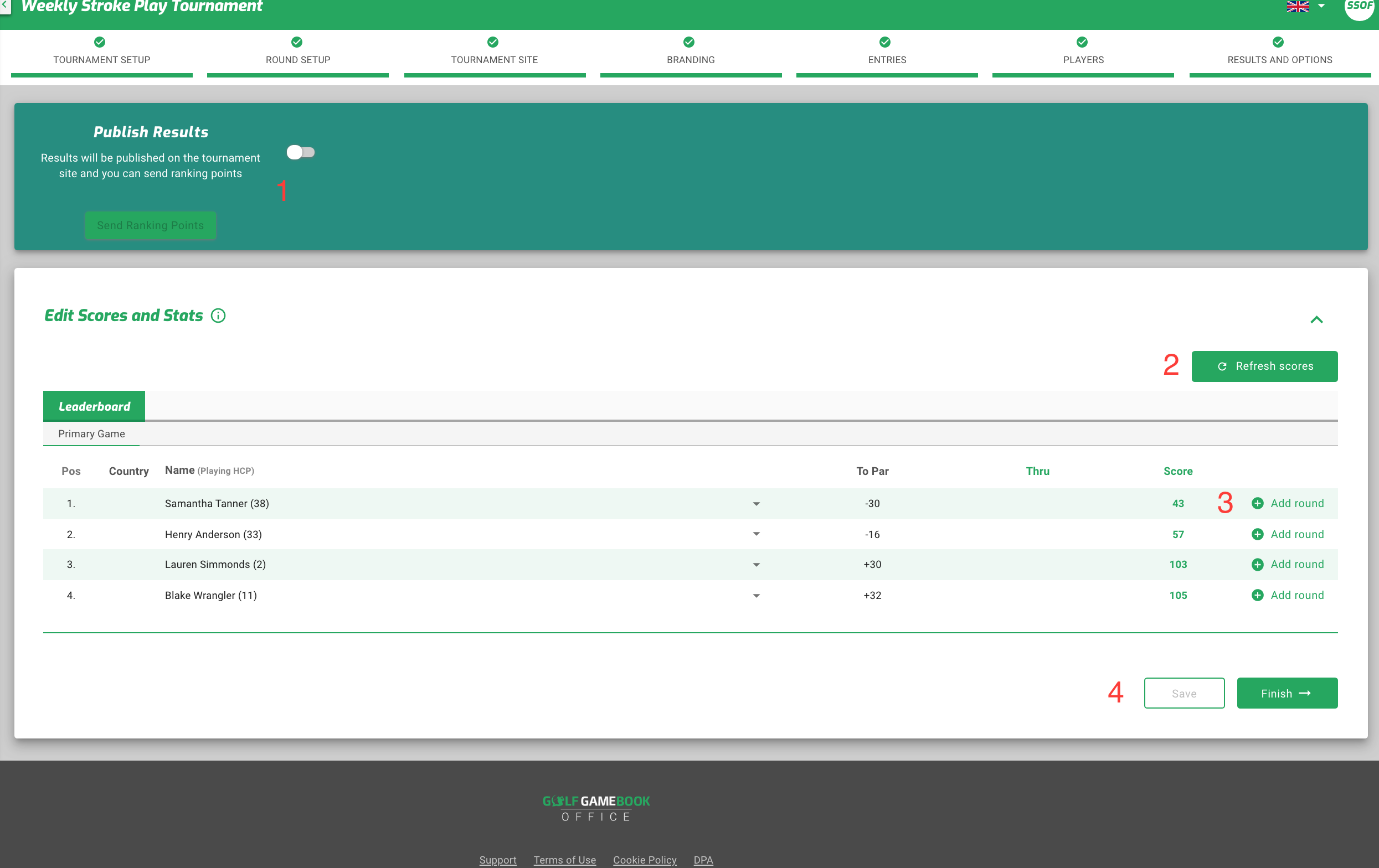Image resolution: width=1379 pixels, height=868 pixels.
Task: Click the name Blake Wrangler (11)
Action: 211,596
